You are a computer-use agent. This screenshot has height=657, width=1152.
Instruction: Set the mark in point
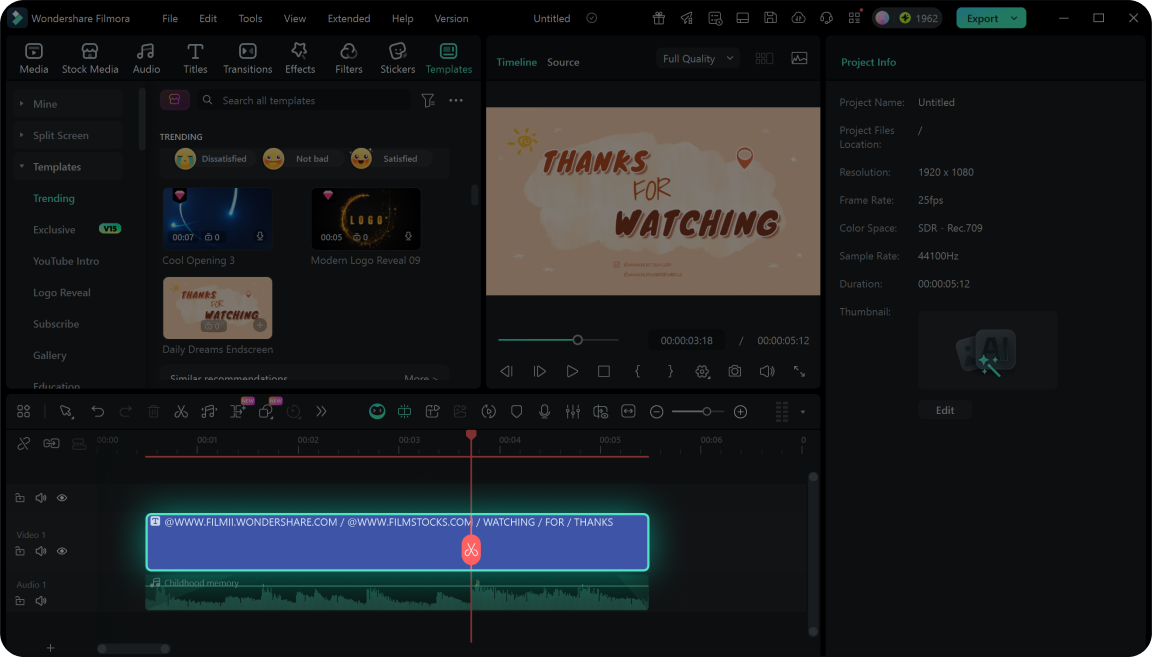[x=637, y=372]
